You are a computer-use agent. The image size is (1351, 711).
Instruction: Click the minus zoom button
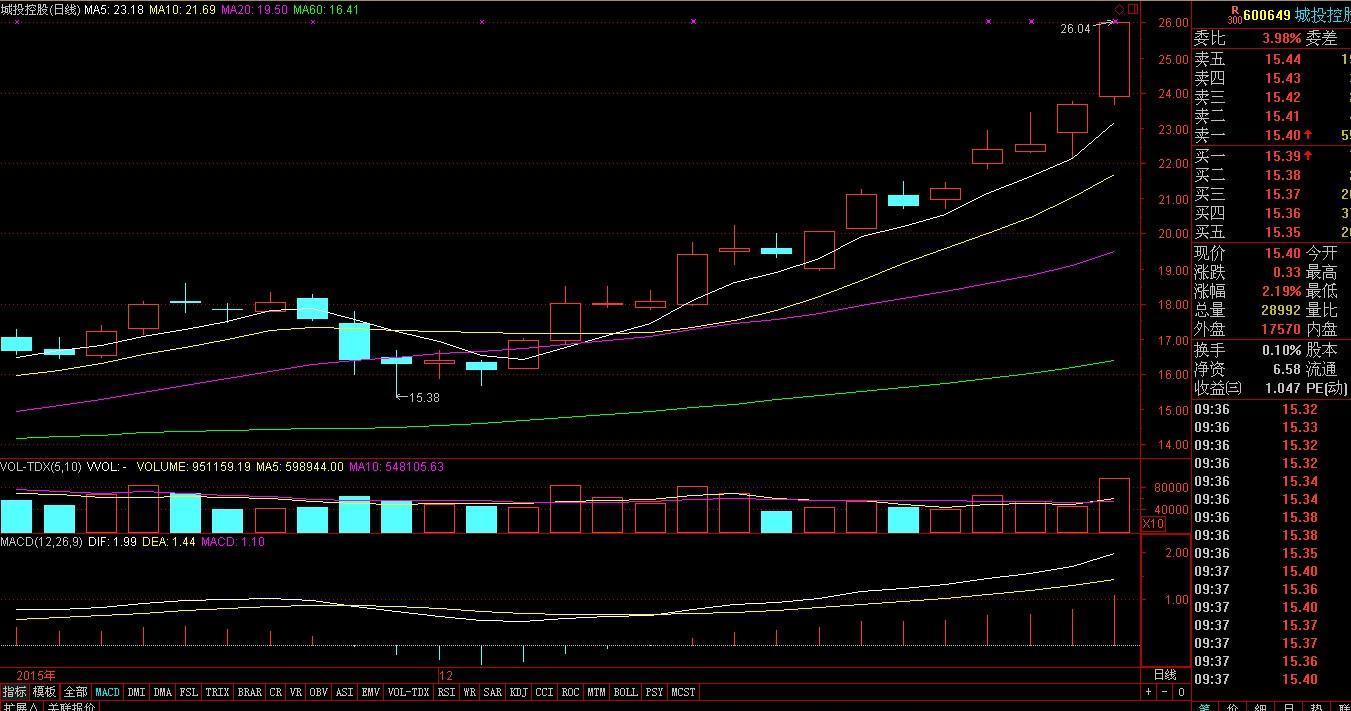(1165, 692)
